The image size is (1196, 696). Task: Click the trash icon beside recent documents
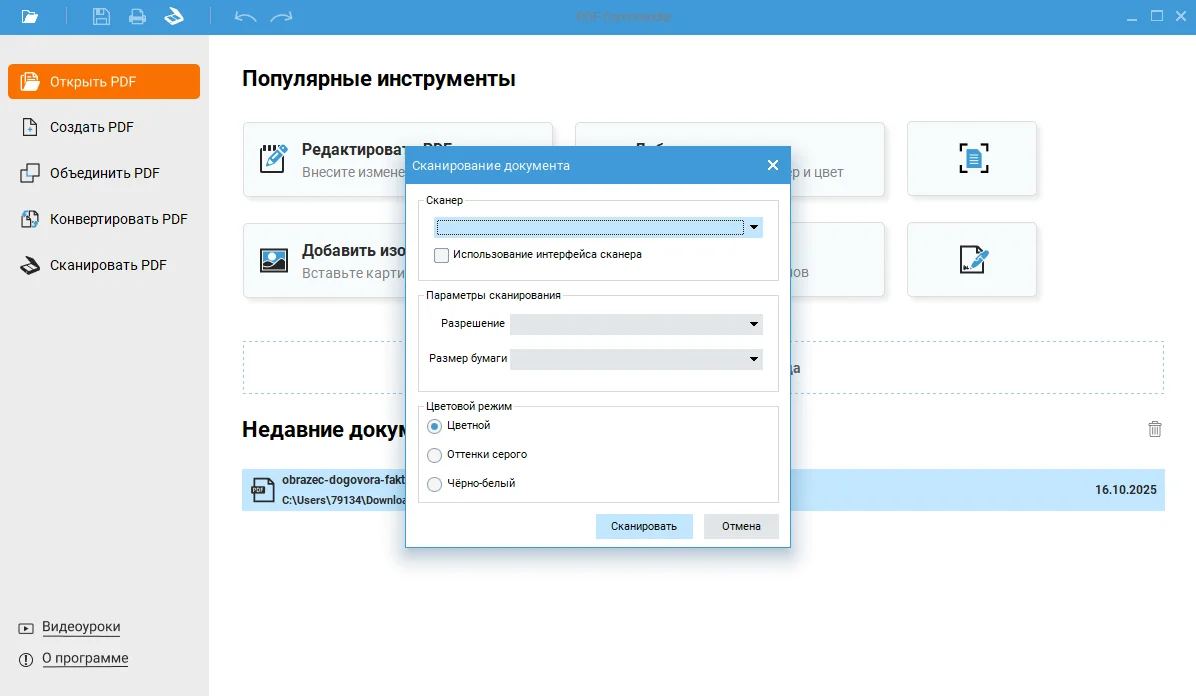coord(1155,429)
